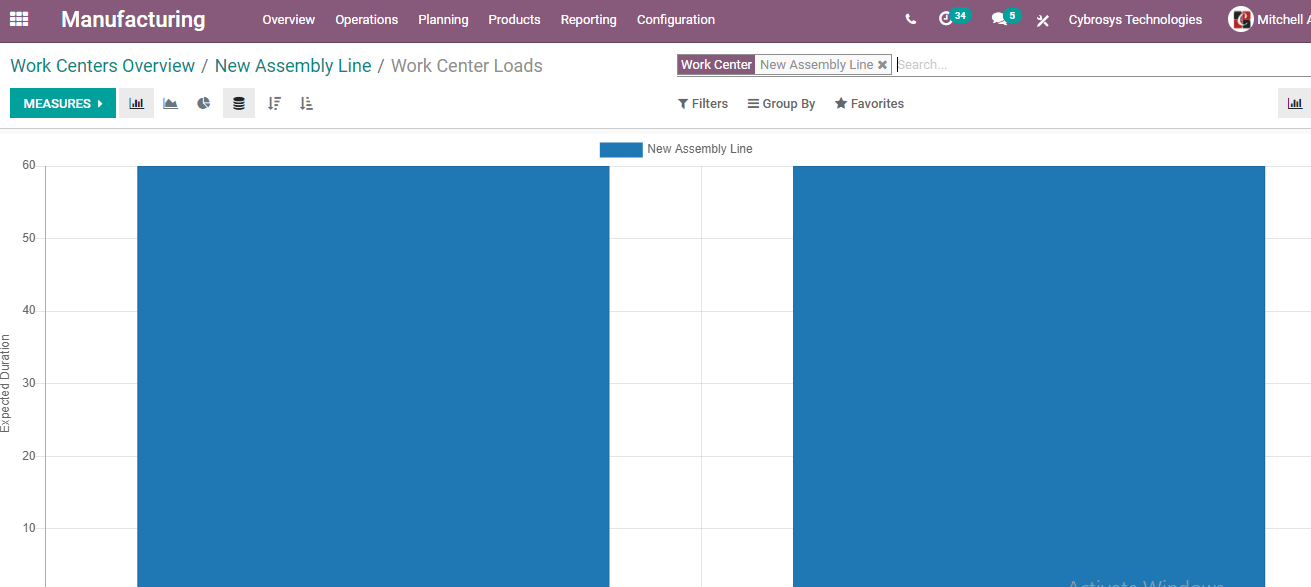Click the Expected Duration axis label
1311x587 pixels.
[6, 384]
